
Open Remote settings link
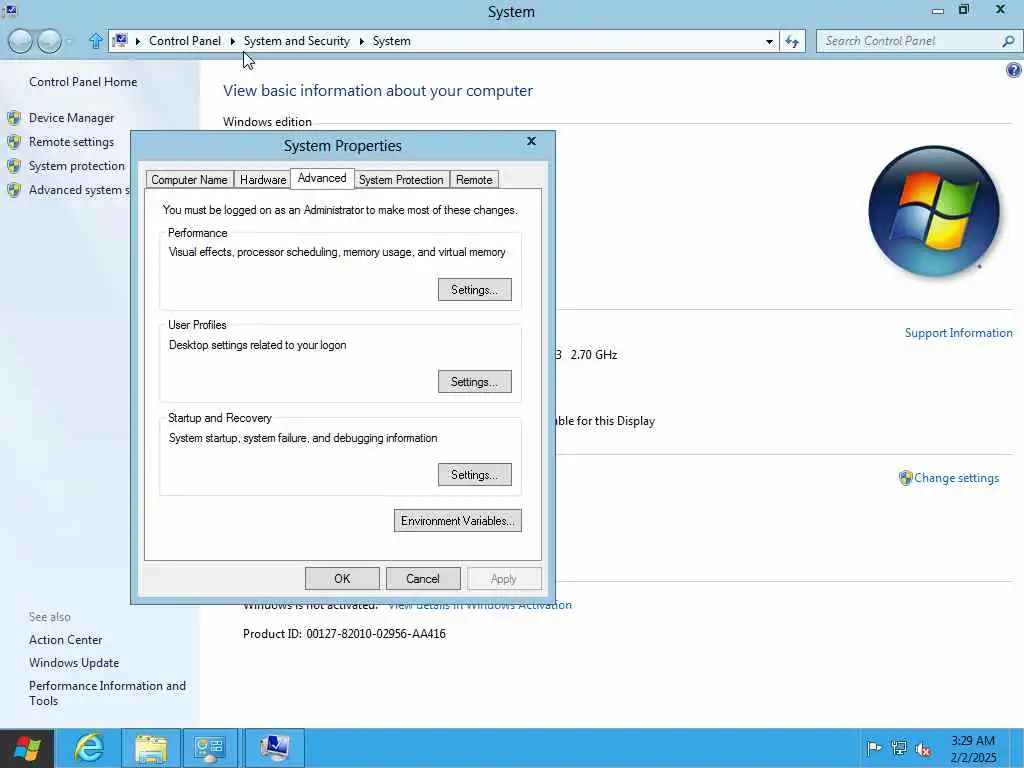coord(71,142)
